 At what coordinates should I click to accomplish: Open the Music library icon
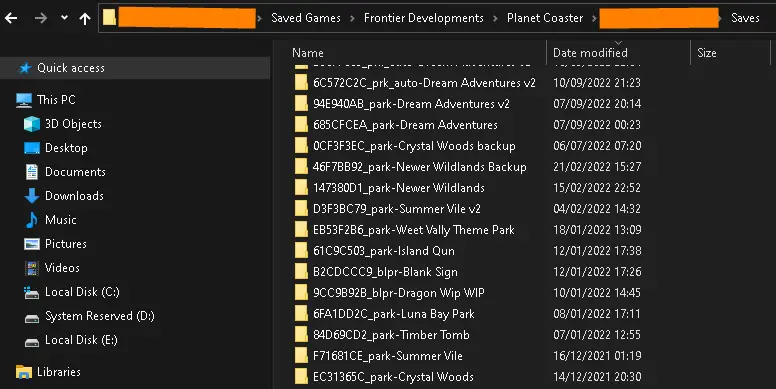pyautogui.click(x=32, y=220)
